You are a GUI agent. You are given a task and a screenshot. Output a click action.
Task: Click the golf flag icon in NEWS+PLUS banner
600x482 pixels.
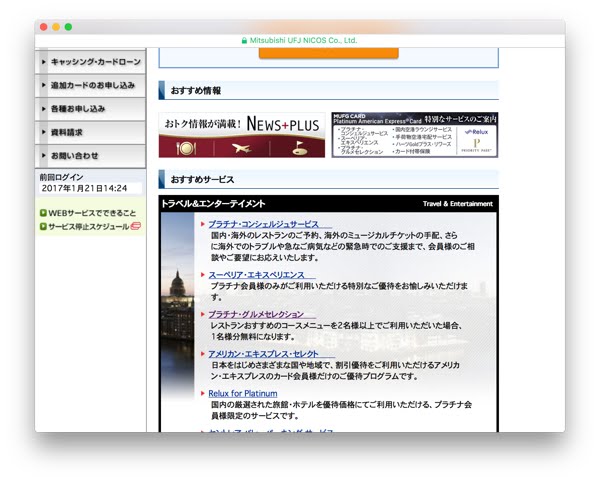(300, 148)
